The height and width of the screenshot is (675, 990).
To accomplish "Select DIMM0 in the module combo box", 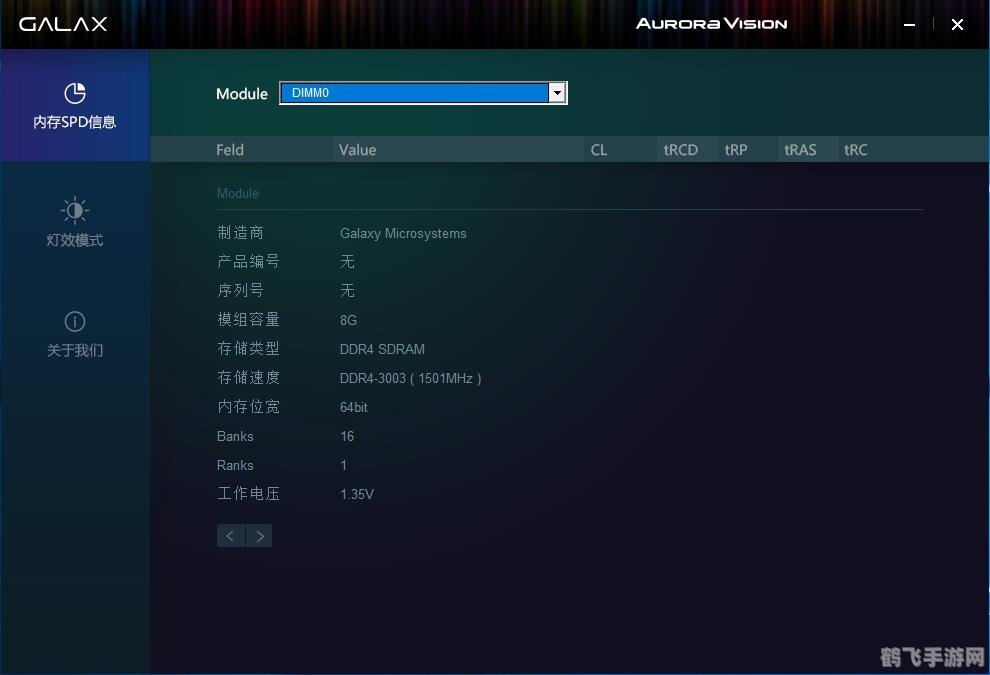I will click(x=400, y=92).
